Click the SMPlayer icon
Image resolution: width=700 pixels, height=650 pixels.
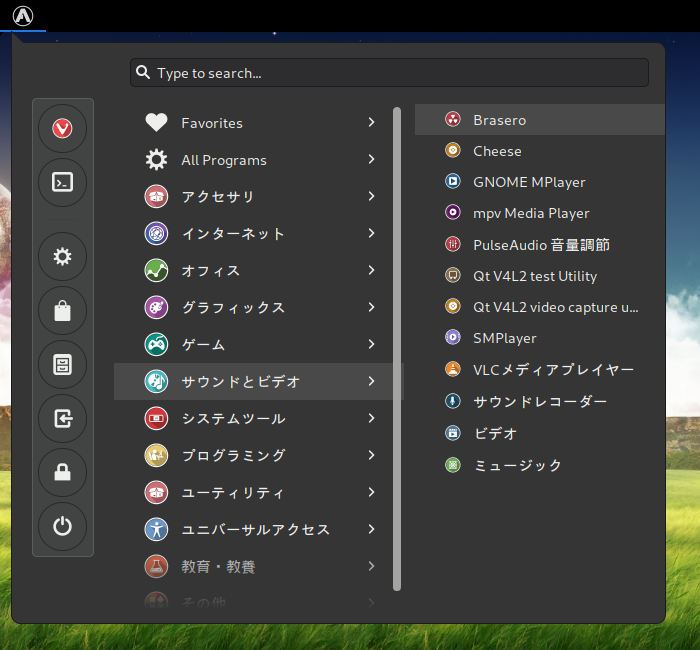[453, 337]
